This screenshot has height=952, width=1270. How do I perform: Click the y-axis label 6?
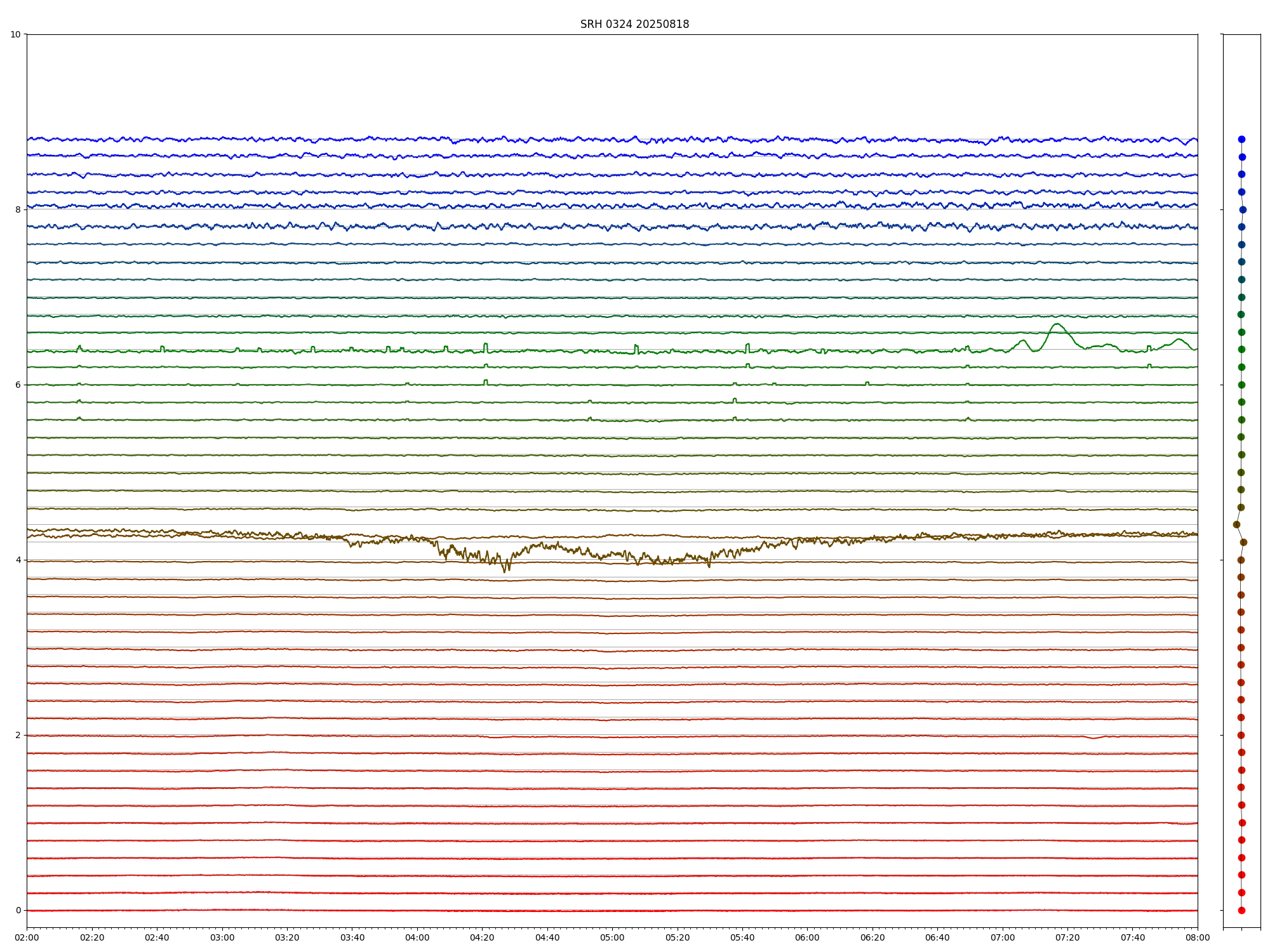[18, 385]
